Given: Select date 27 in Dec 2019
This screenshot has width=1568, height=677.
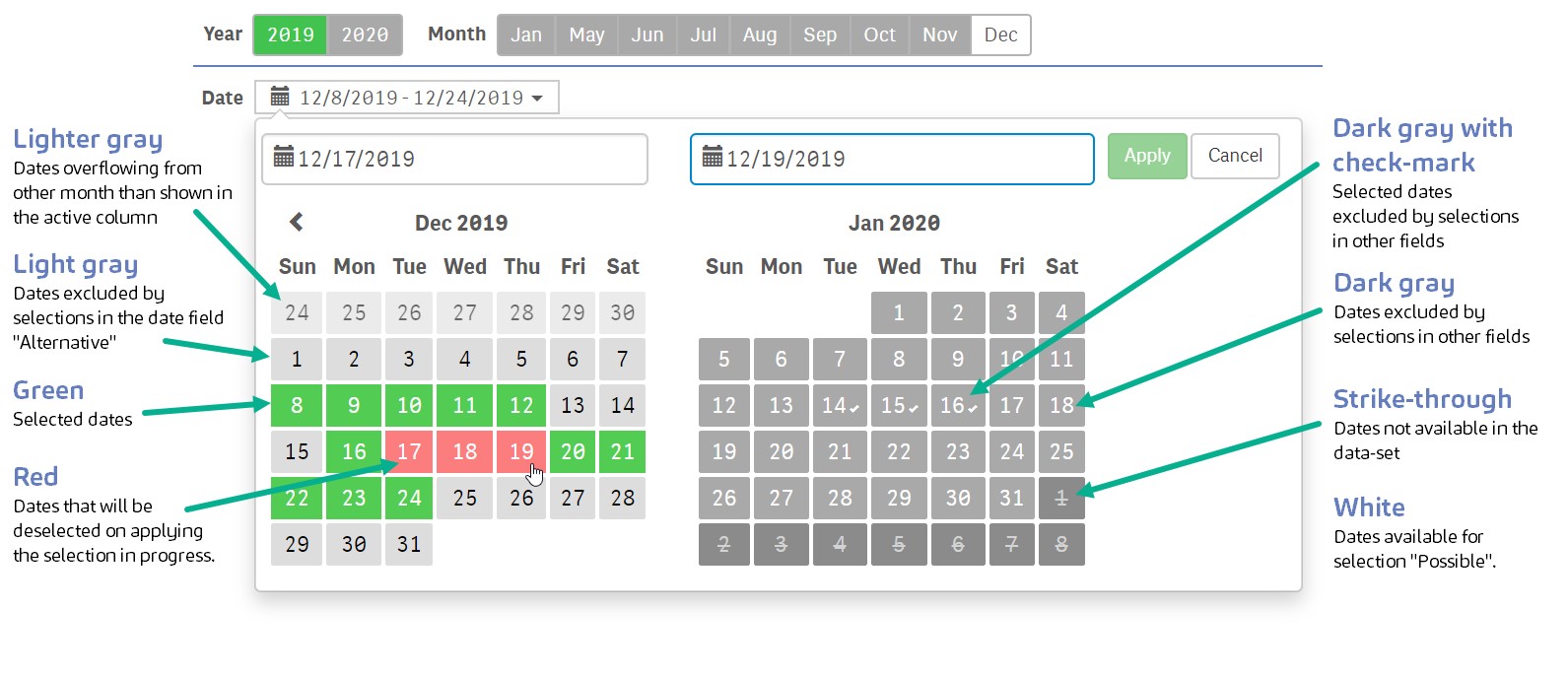Looking at the screenshot, I should click(573, 498).
